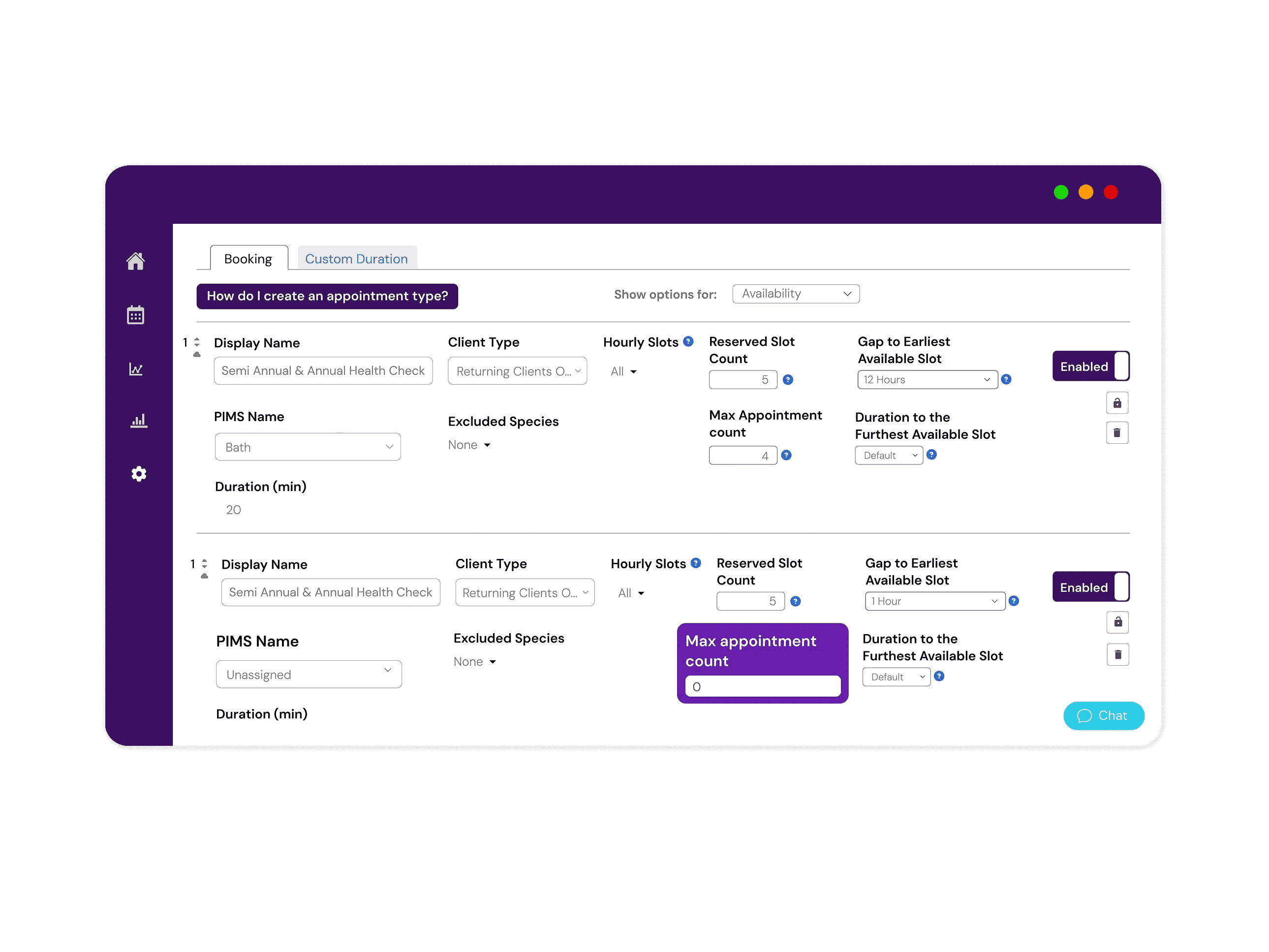
Task: Open the settings gear icon
Action: [x=139, y=474]
